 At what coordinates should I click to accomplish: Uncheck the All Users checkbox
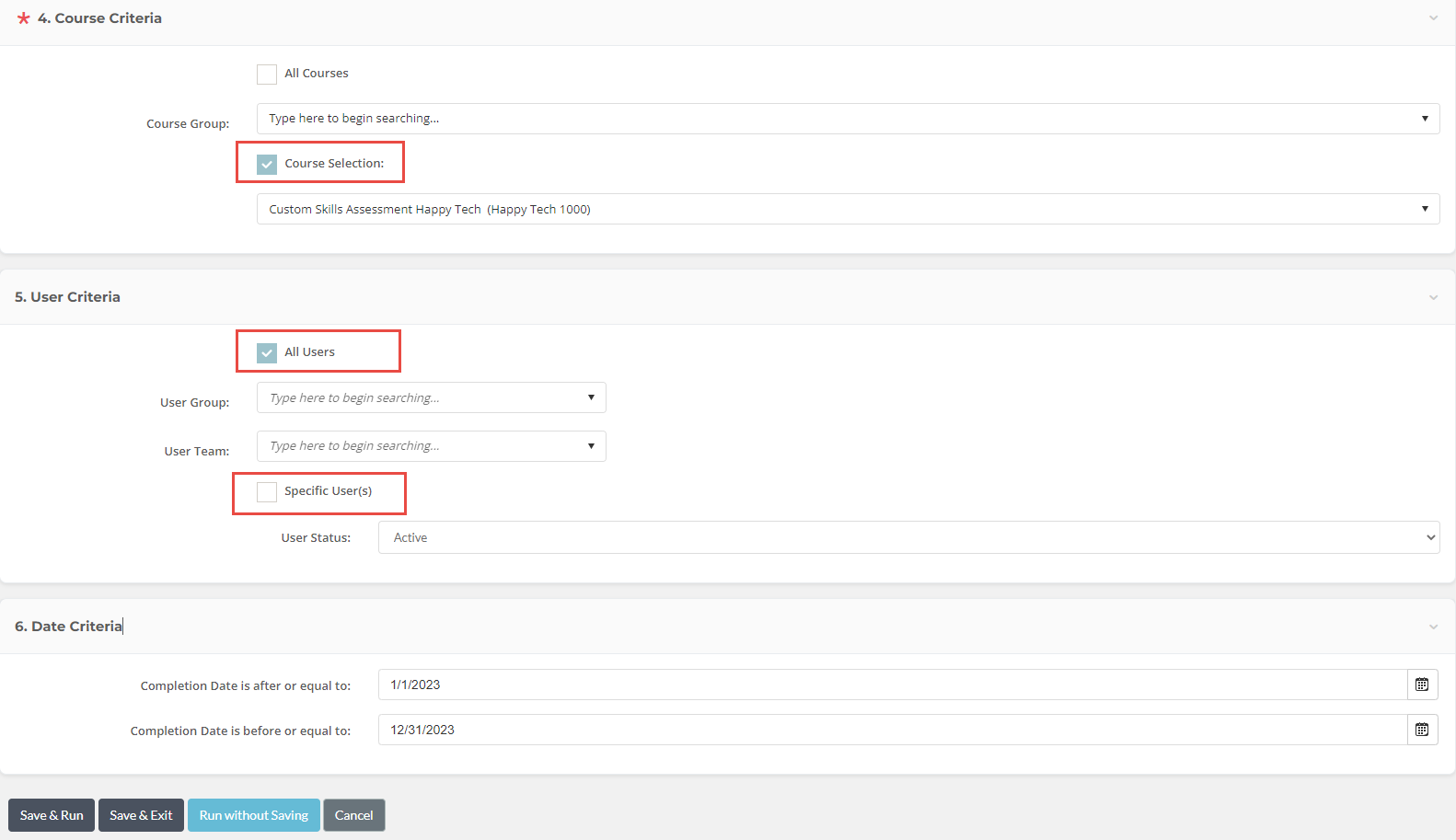click(267, 353)
